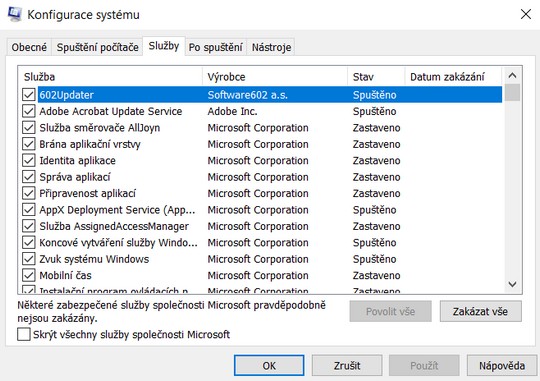Switch to the Nástroje tab

[x=271, y=47]
